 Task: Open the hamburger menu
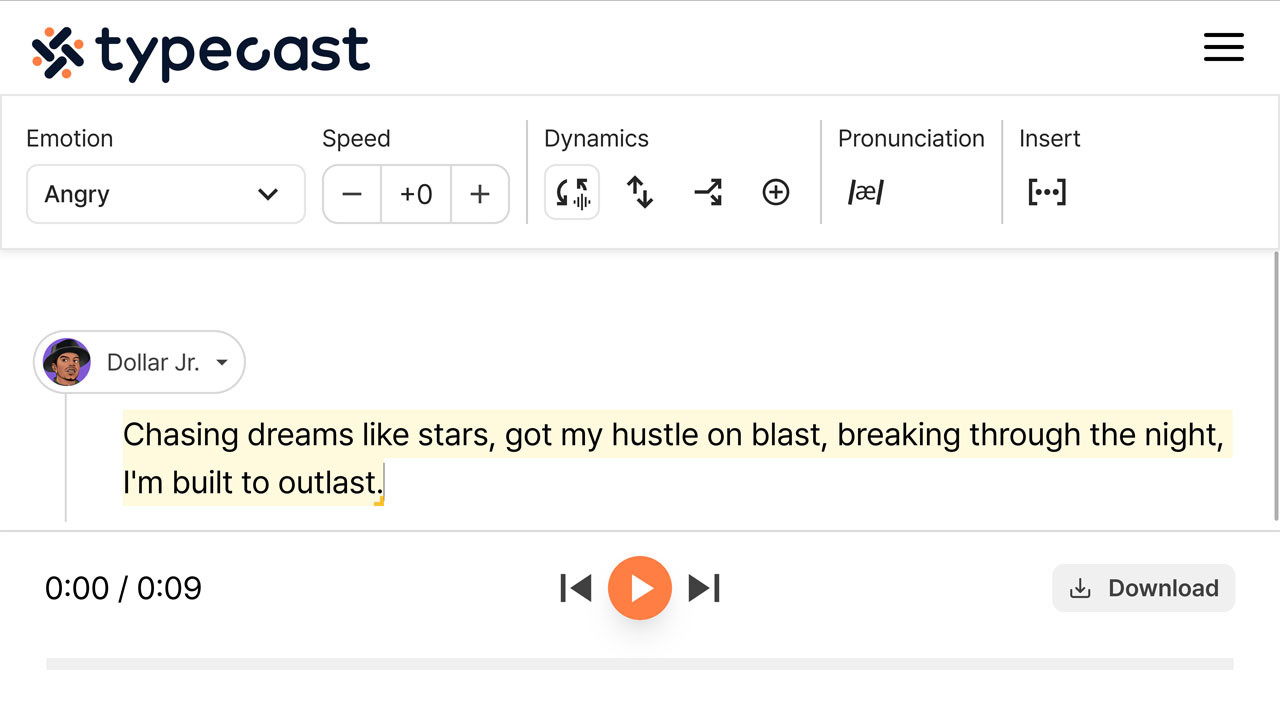tap(1224, 47)
